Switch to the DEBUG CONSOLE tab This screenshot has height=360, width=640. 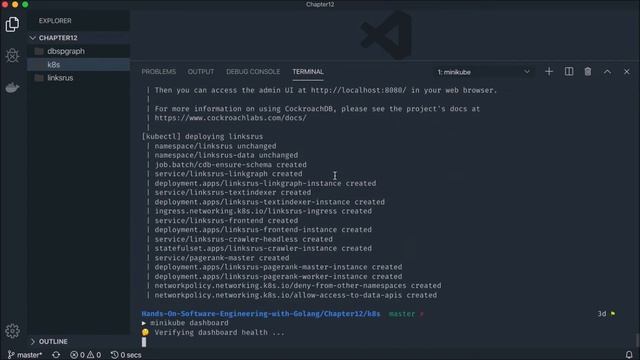pyautogui.click(x=253, y=72)
